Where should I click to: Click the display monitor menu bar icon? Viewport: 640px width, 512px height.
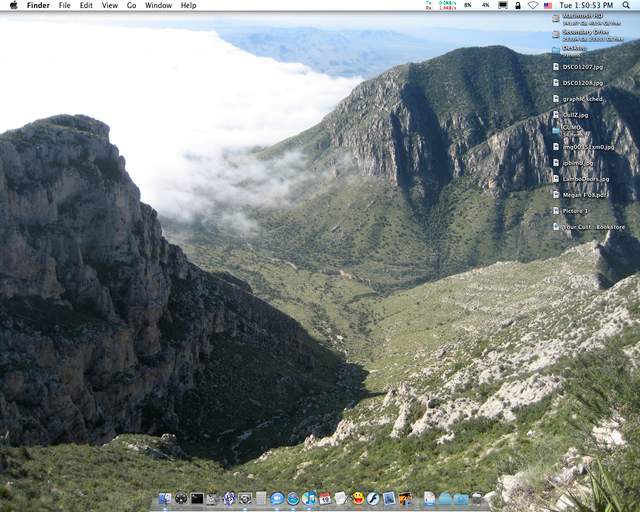[503, 5]
